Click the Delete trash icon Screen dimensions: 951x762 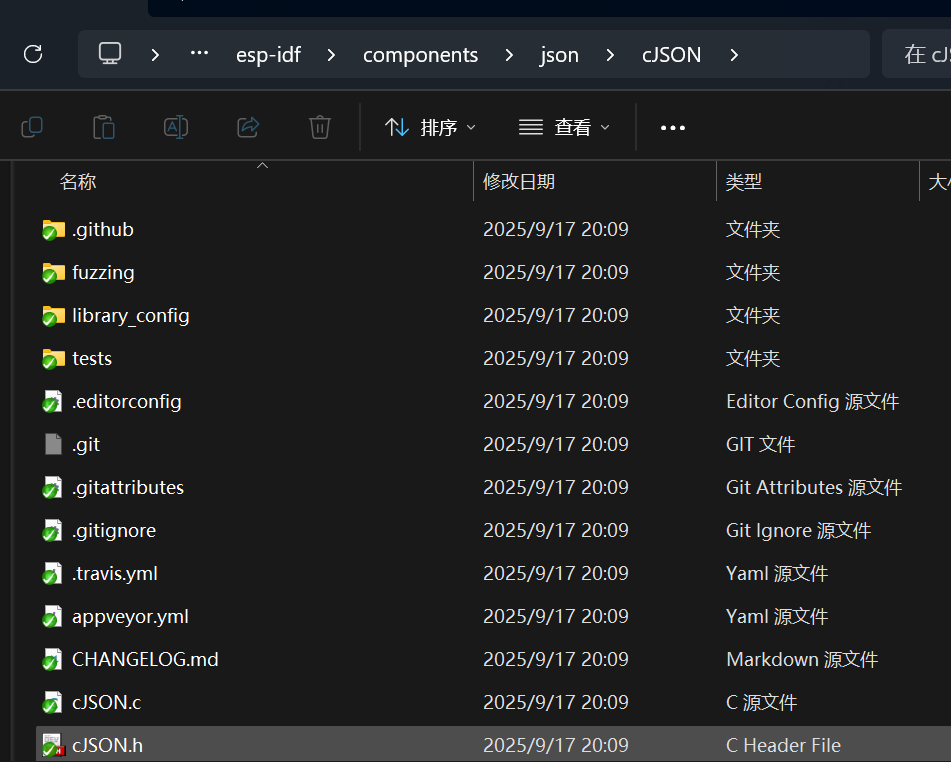pos(320,127)
